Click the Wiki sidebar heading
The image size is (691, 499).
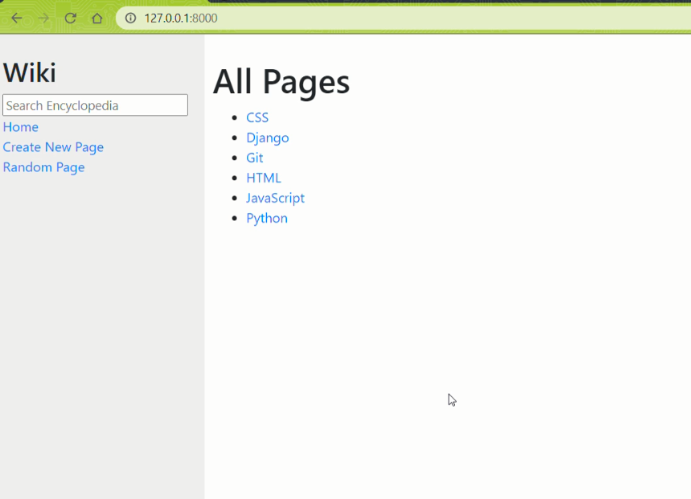coord(30,73)
